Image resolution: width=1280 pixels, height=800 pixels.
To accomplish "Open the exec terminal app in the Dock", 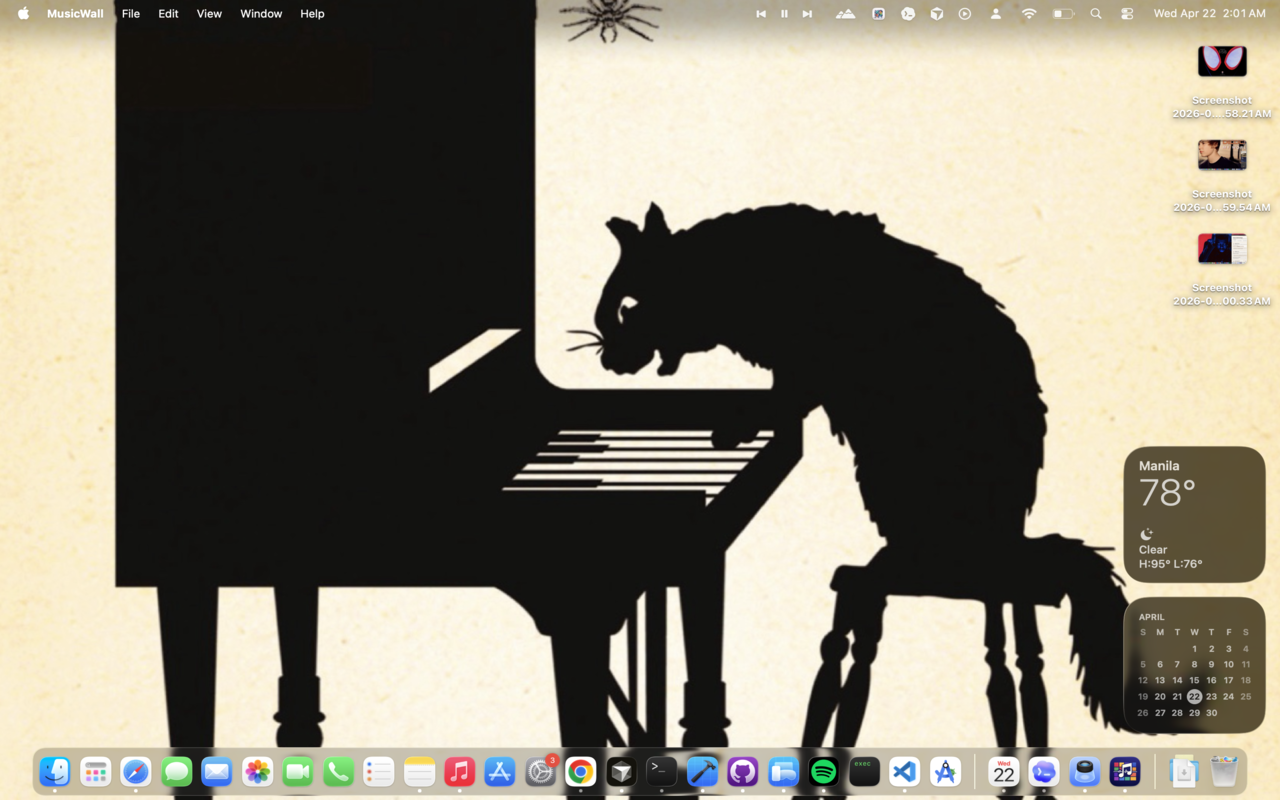I will click(x=863, y=771).
